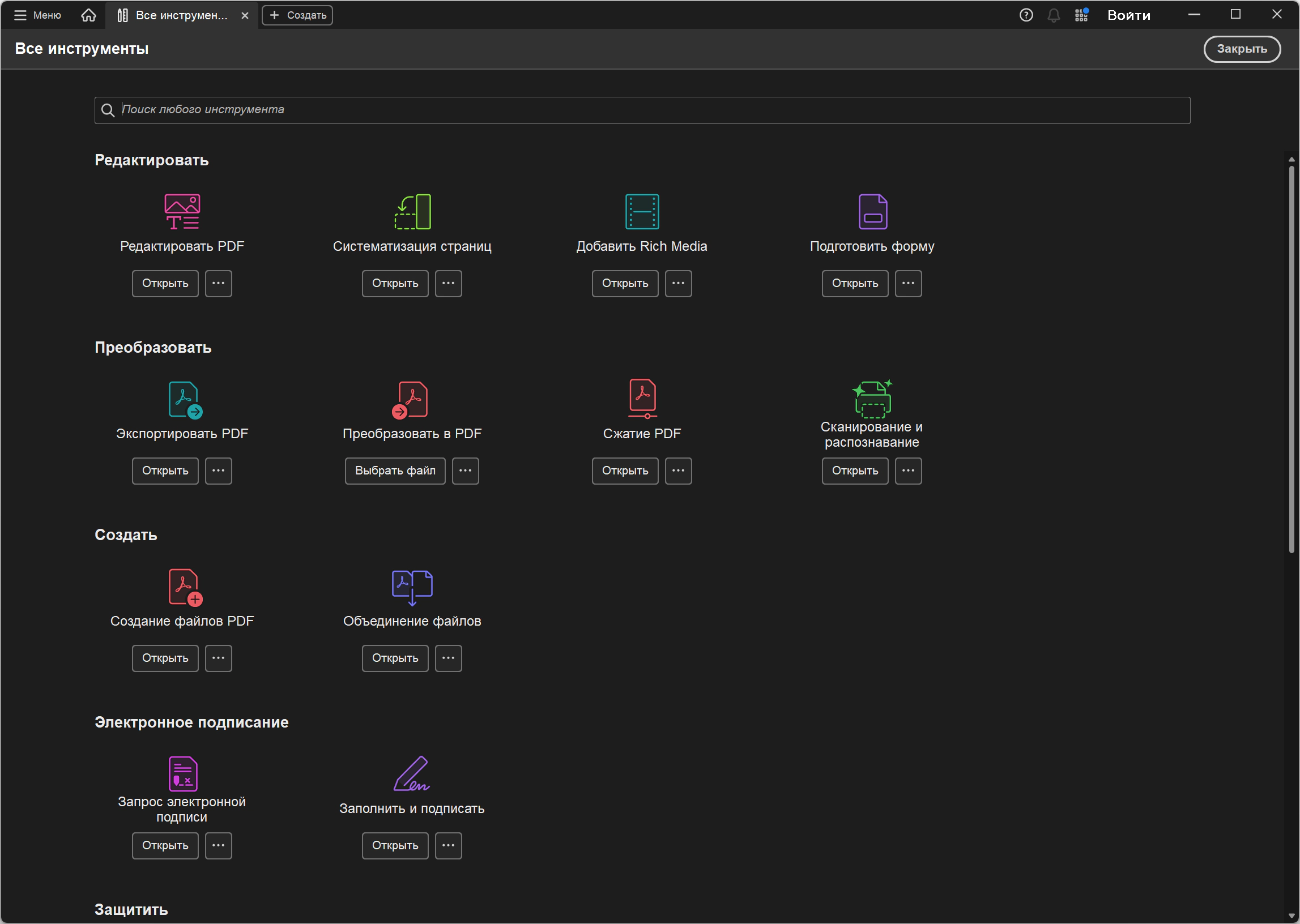Screen dimensions: 1300x924
Task: Expand more options for Объединение файлов
Action: pyautogui.click(x=449, y=658)
